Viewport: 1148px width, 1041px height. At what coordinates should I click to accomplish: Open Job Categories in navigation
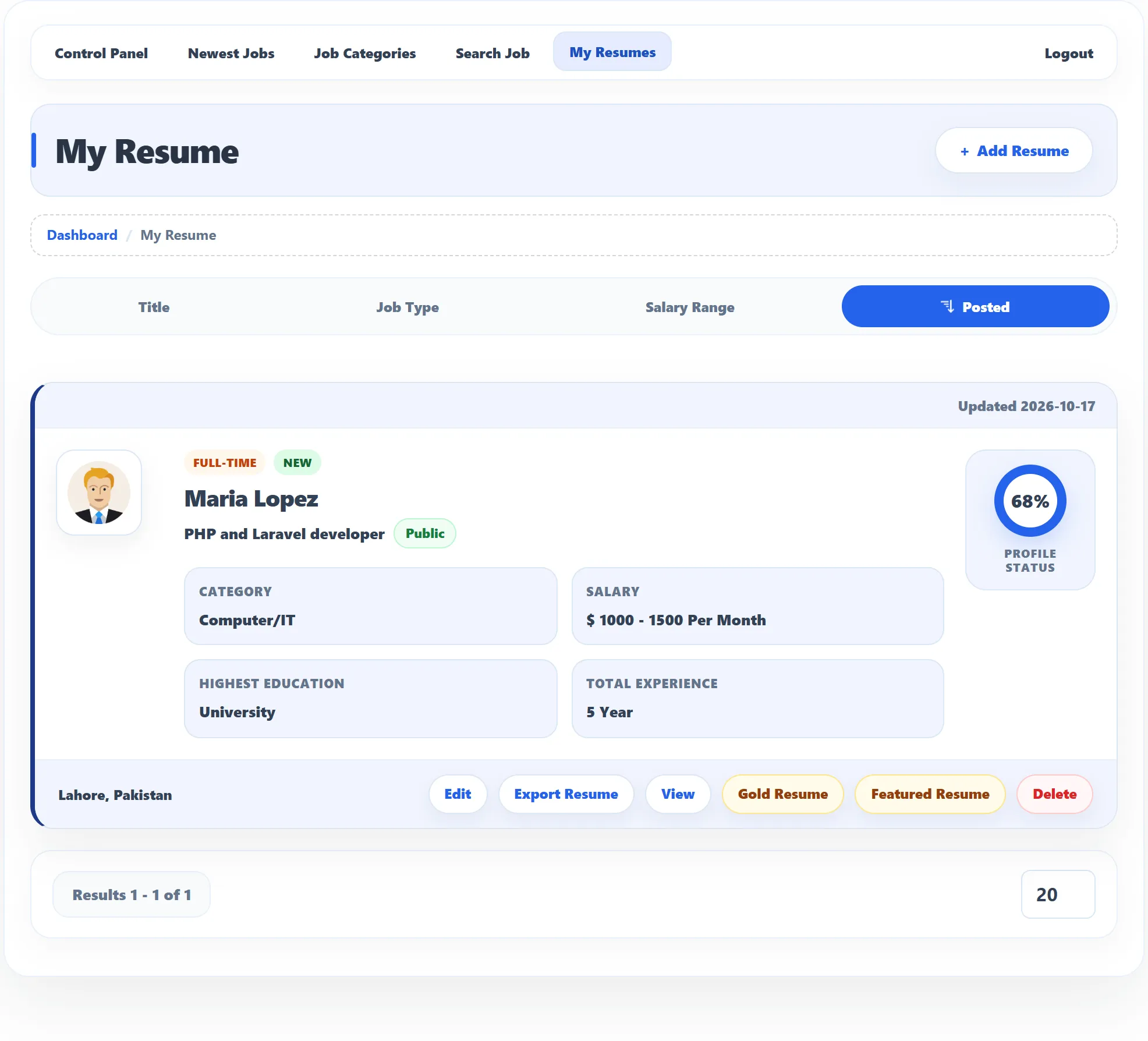(365, 53)
